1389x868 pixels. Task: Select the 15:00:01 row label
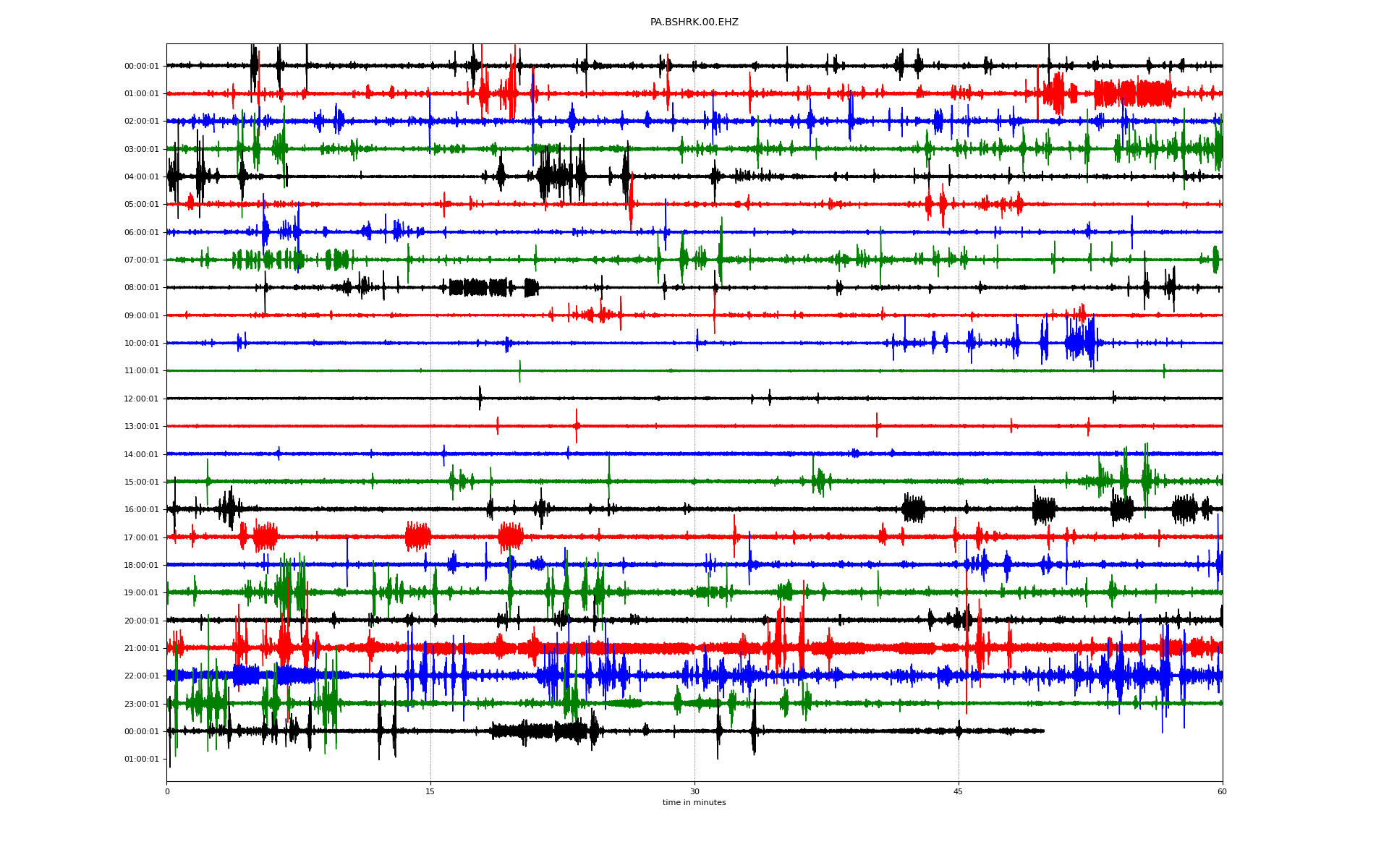[142, 482]
